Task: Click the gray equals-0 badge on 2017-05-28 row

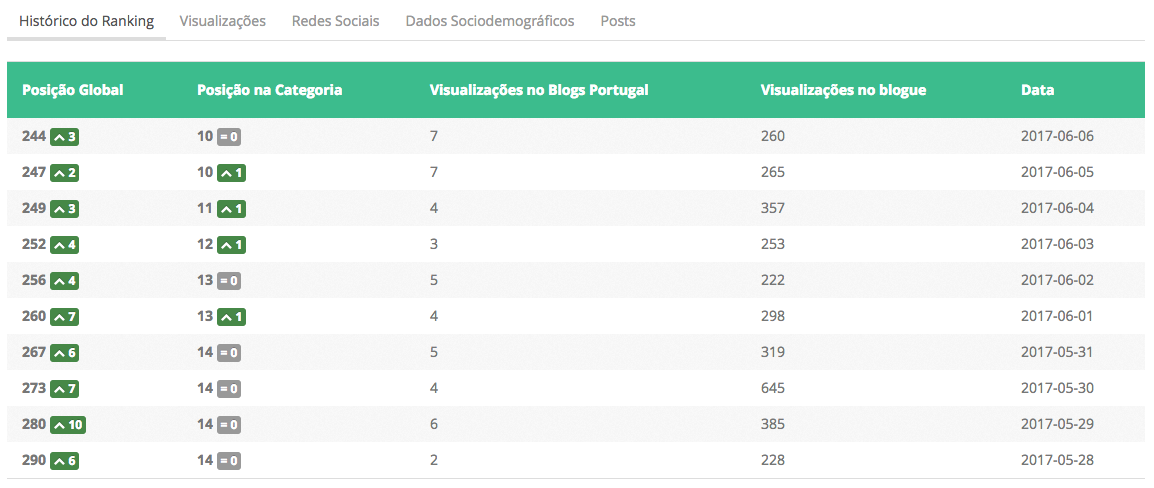Action: click(229, 460)
